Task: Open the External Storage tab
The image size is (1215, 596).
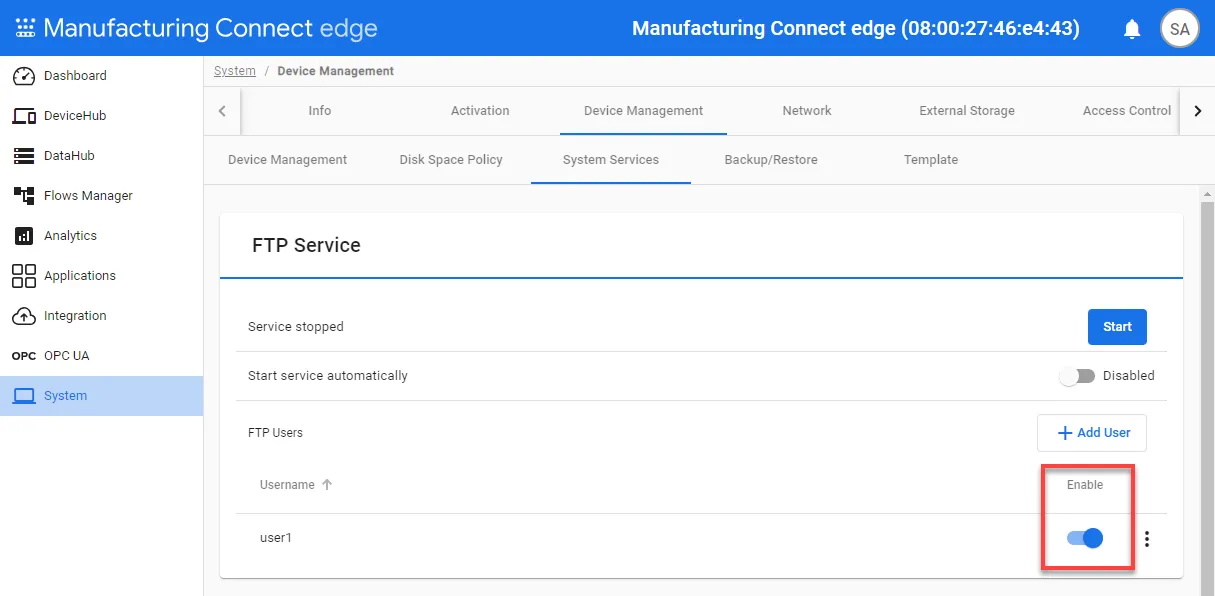Action: tap(967, 111)
